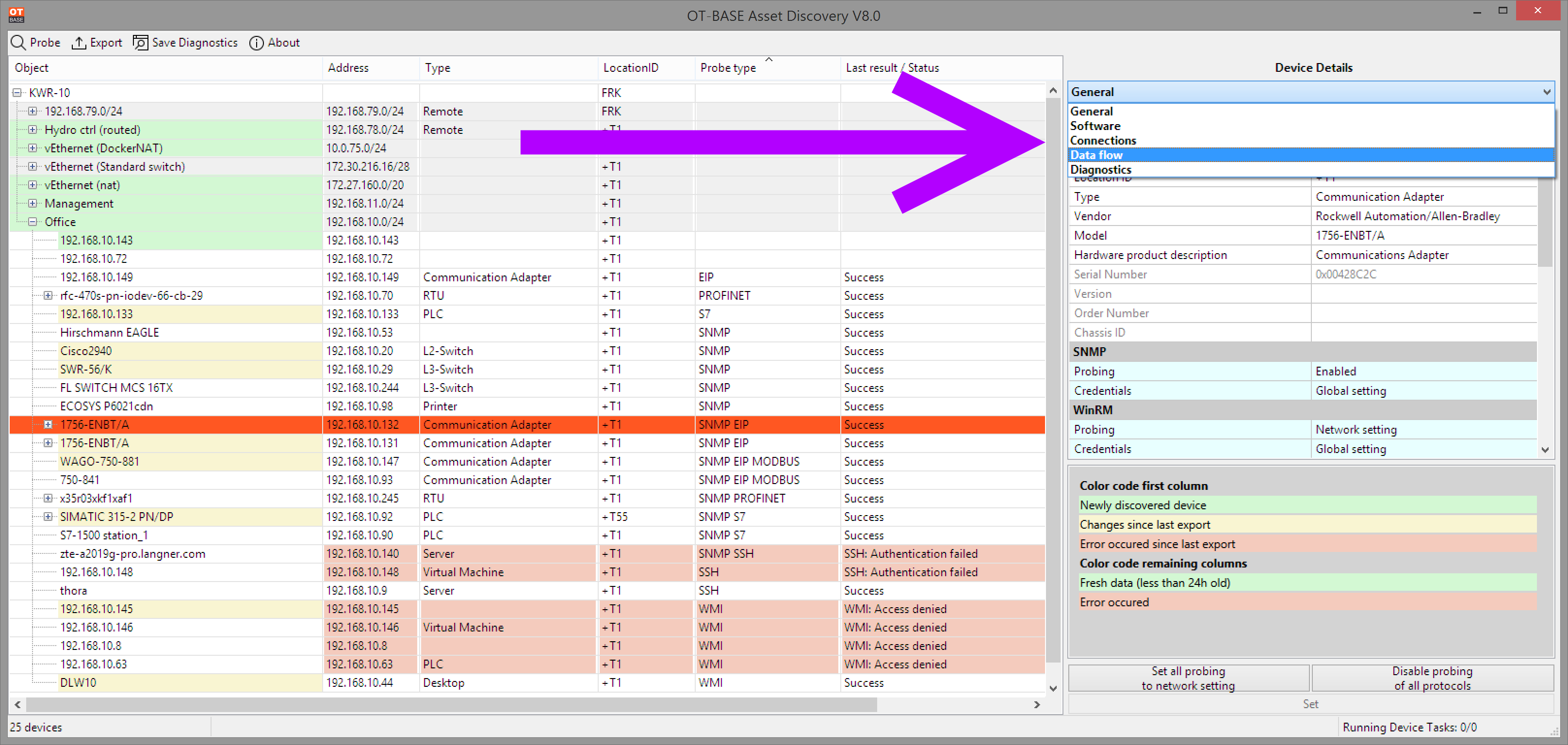The height and width of the screenshot is (745, 1568).
Task: Collapse the Office network node
Action: click(x=33, y=222)
